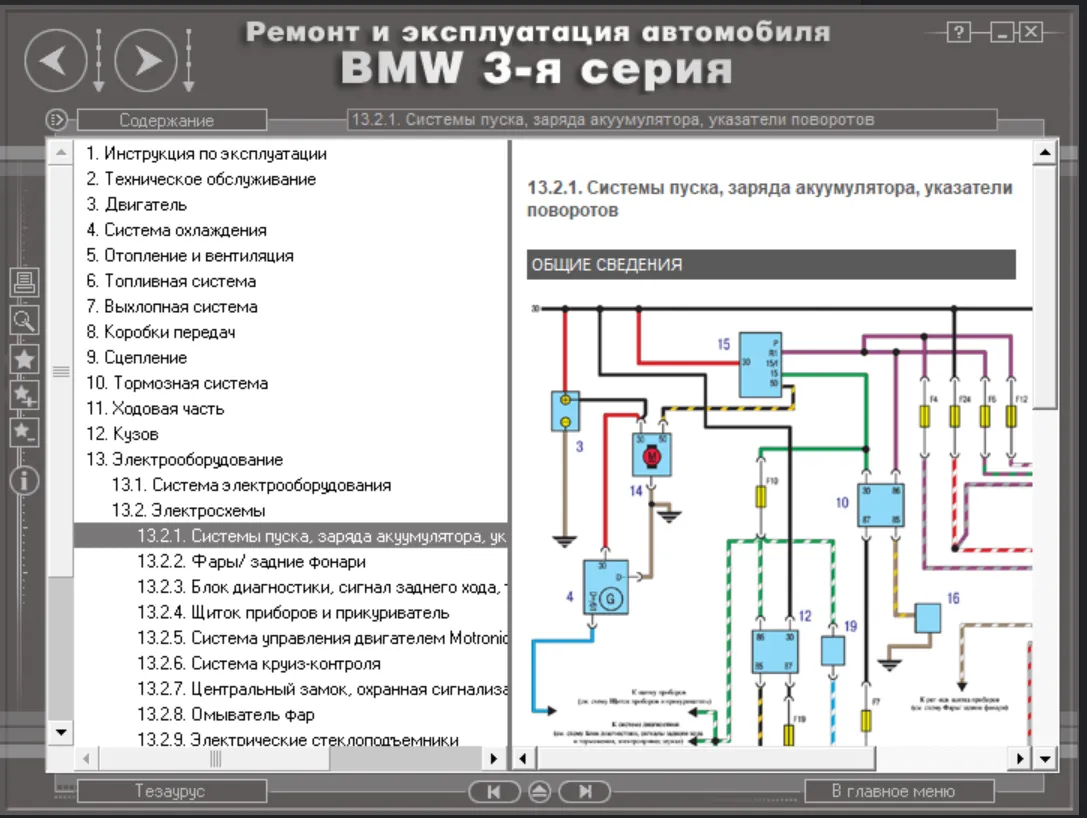Open section 13.2.2. Фары/ задние фонари
This screenshot has width=1087, height=818.
(x=251, y=562)
